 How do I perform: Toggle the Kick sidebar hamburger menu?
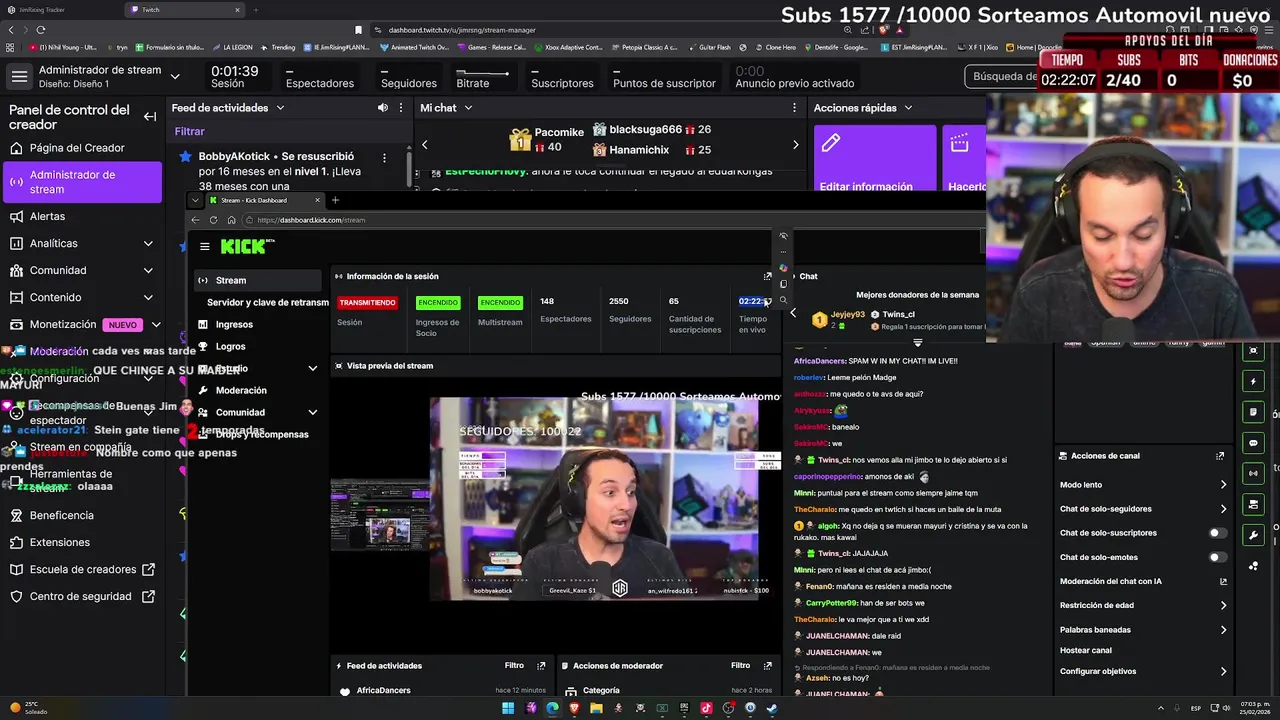204,246
